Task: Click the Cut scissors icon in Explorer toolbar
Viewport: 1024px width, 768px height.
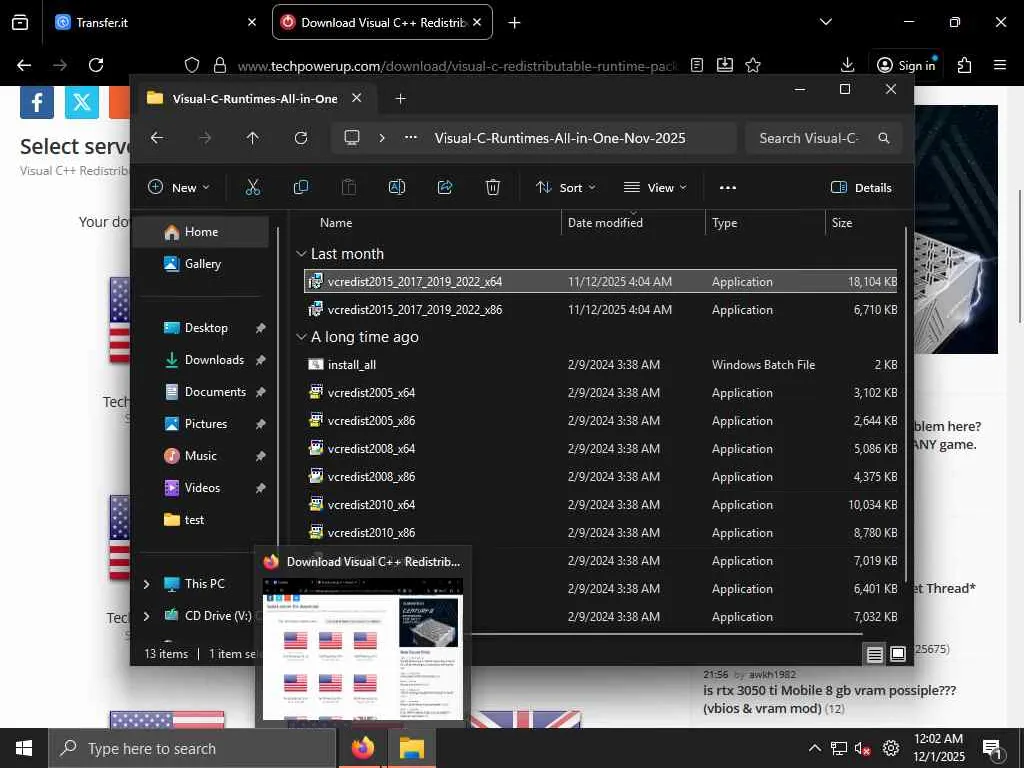Action: 253,188
